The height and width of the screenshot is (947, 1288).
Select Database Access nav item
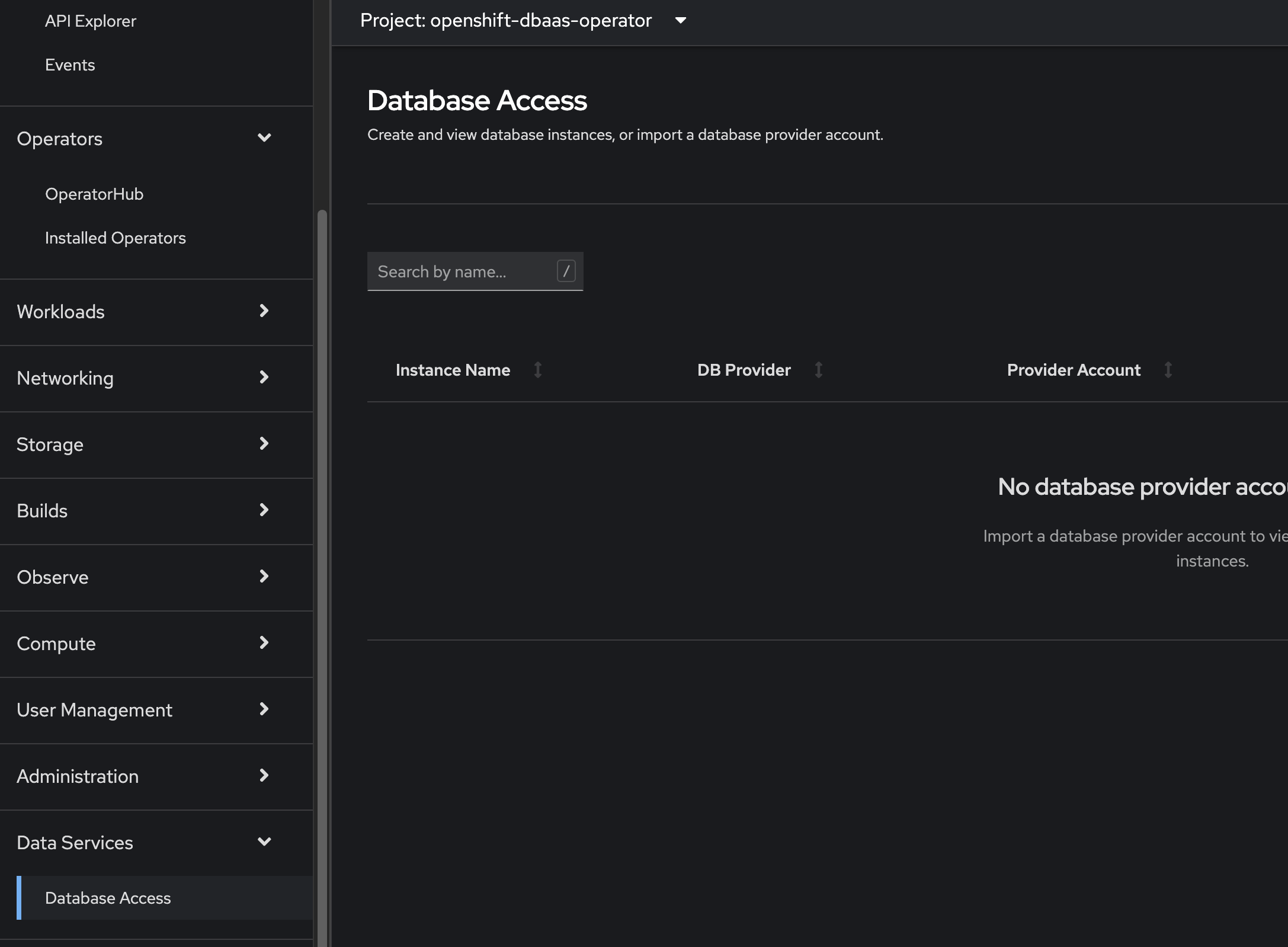tap(108, 898)
